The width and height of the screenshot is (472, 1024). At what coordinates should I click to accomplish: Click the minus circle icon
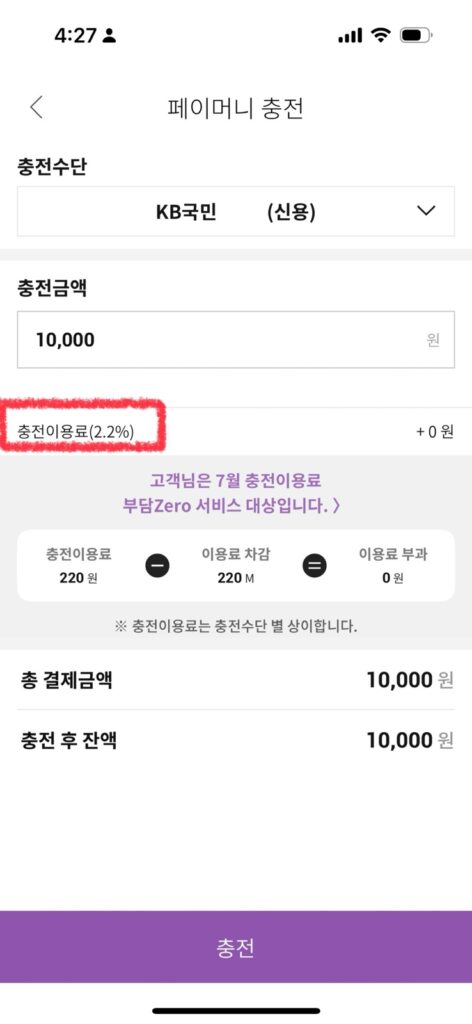157,566
